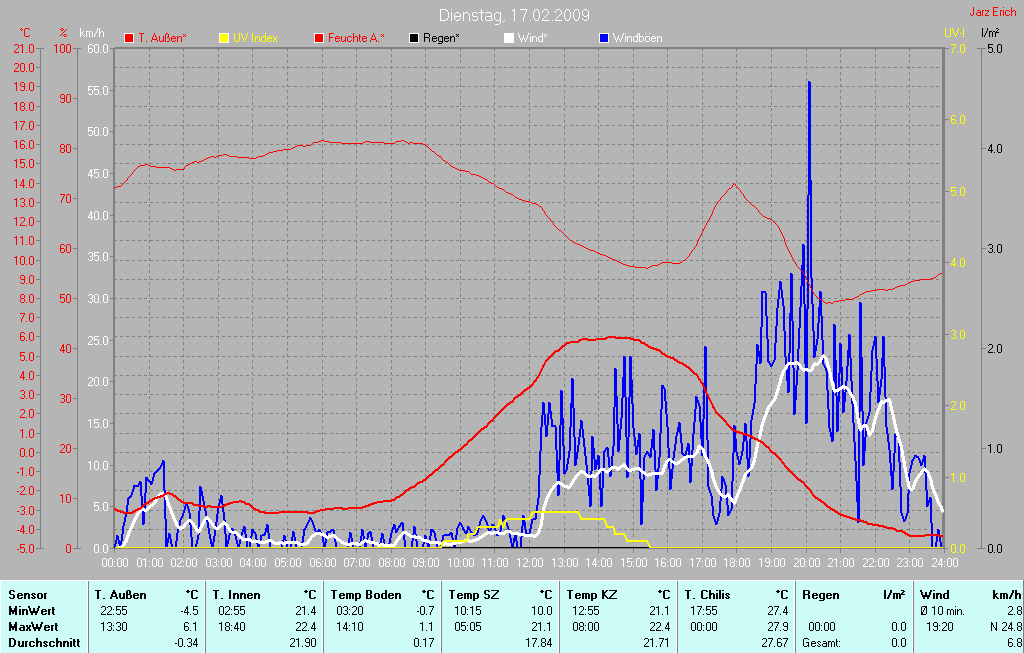Viewport: 1024px width, 653px height.
Task: Click the red T. Außen legend swatch
Action: click(129, 38)
